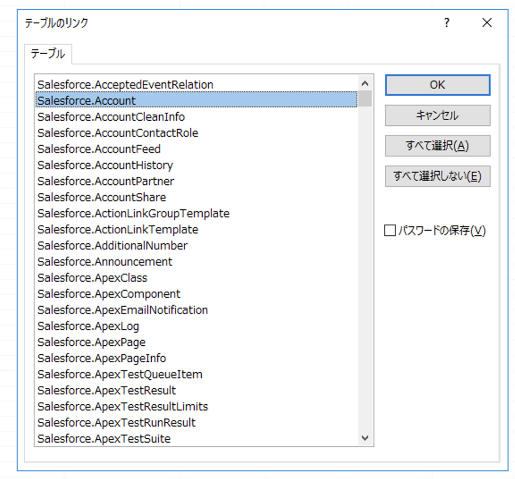This screenshot has width=515, height=479.
Task: Select Salesforce.ApexComponent
Action: tap(197, 294)
